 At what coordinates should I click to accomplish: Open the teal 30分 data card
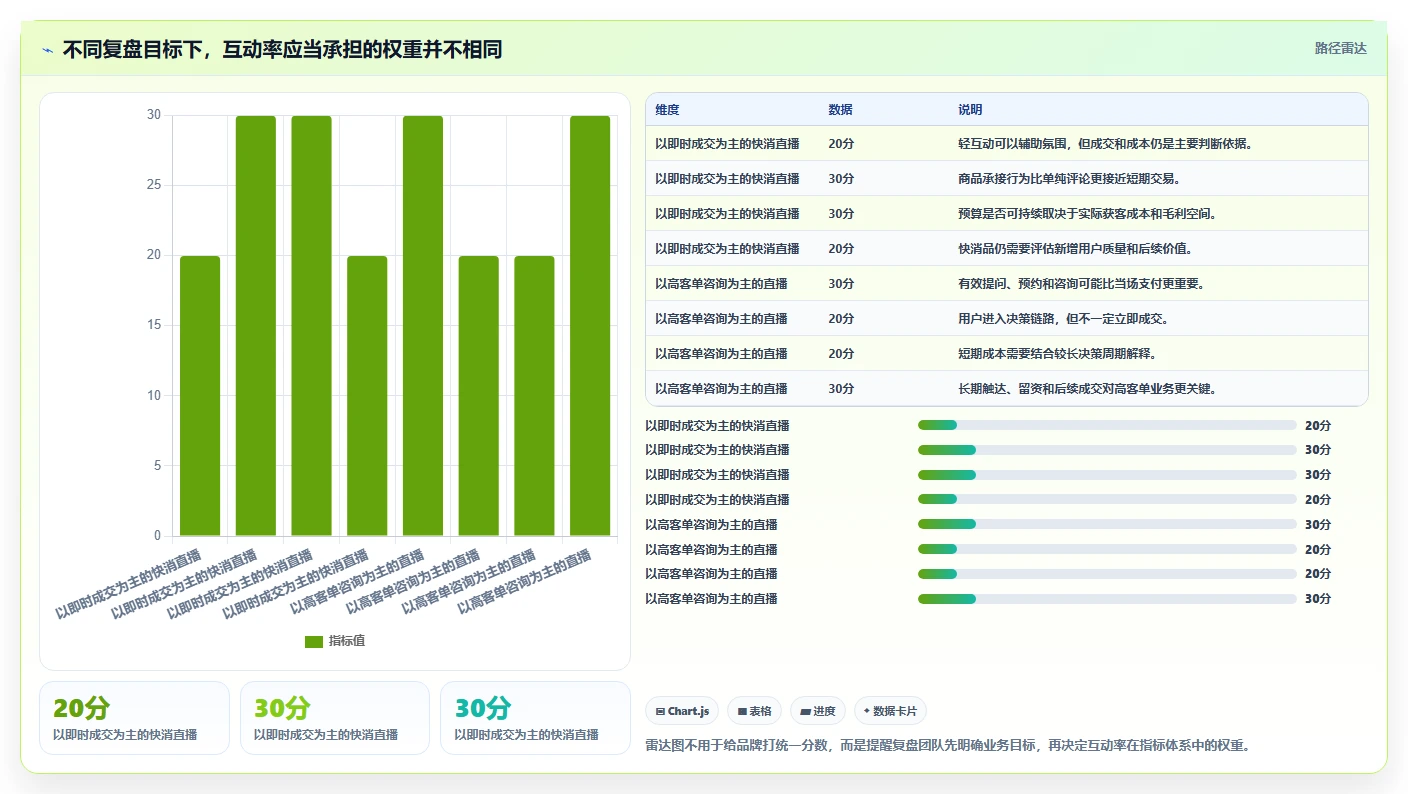point(535,718)
